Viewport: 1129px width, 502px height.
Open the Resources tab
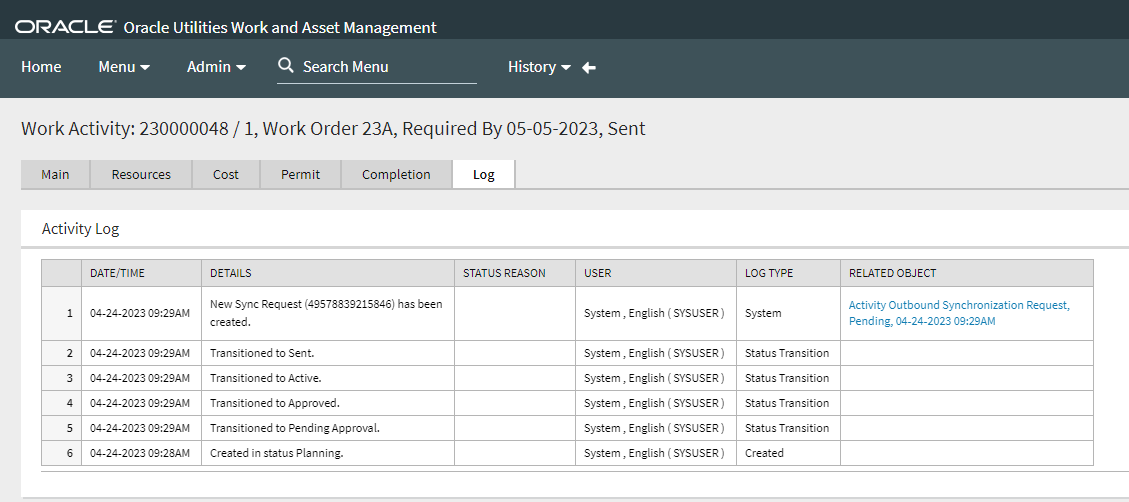coord(141,174)
